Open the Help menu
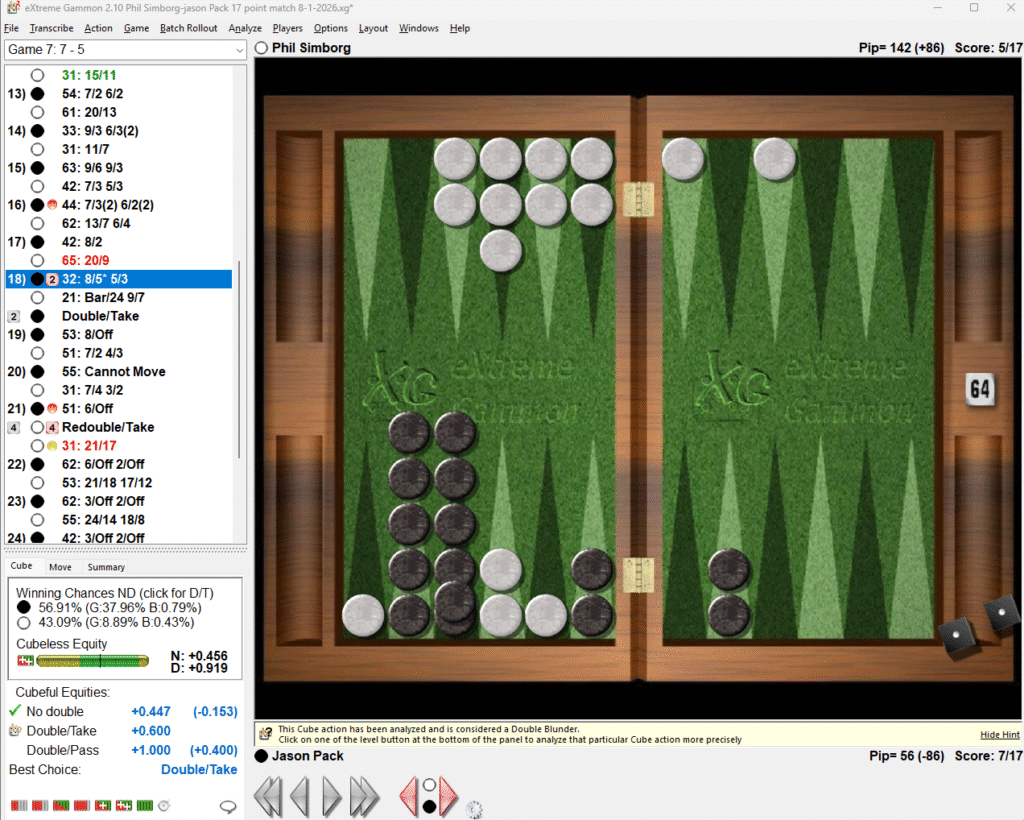The image size is (1024, 820). pos(460,28)
